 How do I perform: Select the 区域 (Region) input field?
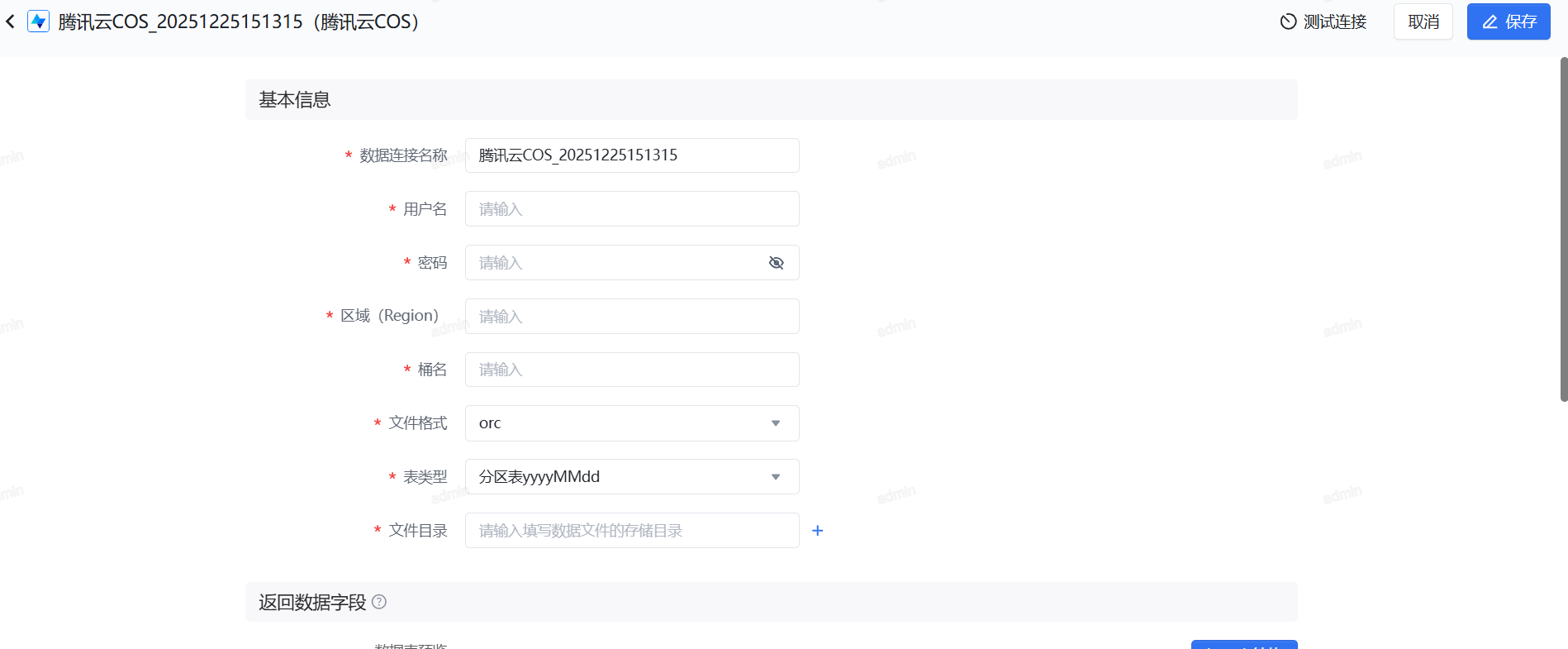coord(631,317)
